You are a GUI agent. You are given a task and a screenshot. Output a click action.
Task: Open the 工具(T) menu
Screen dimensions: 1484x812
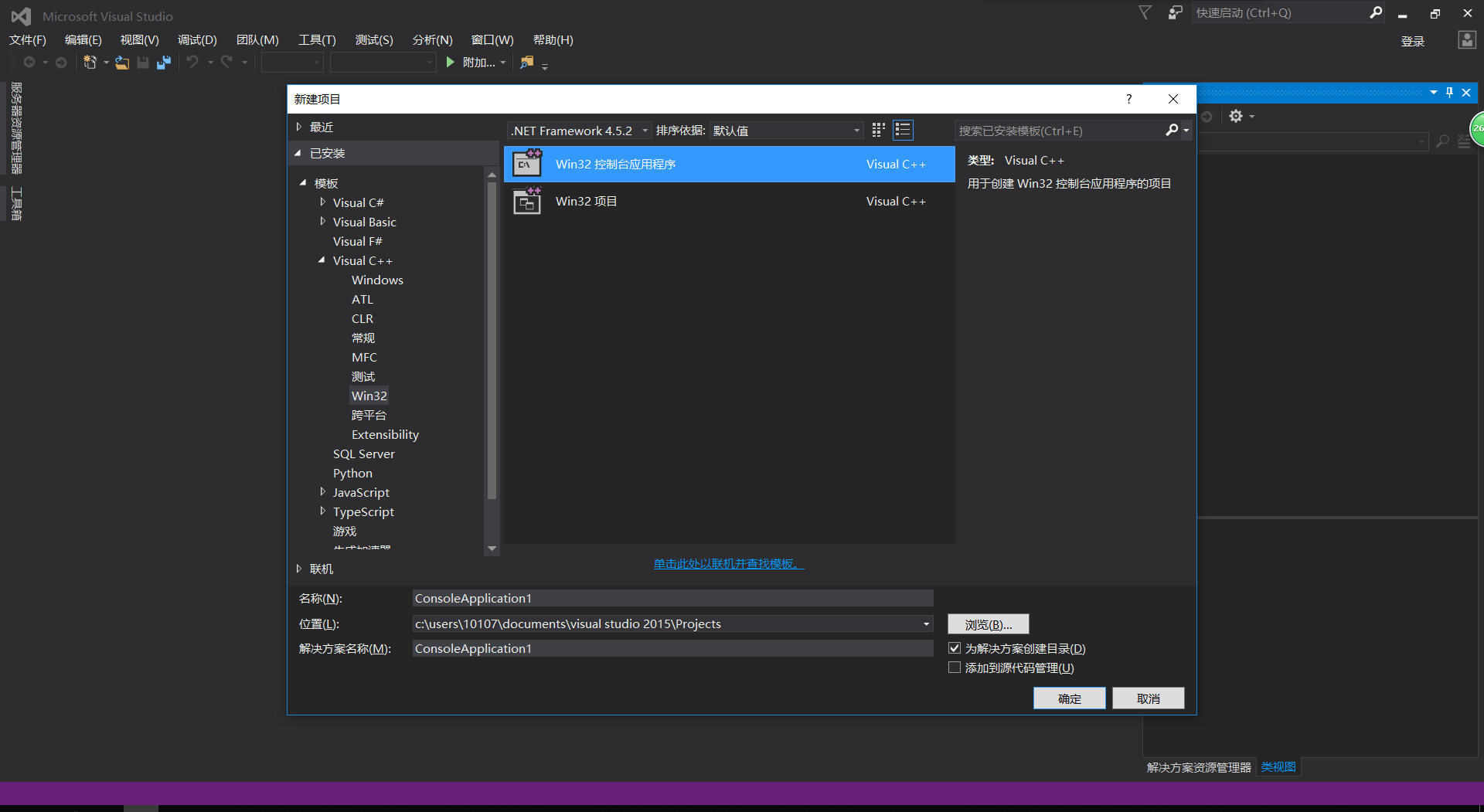click(x=318, y=40)
